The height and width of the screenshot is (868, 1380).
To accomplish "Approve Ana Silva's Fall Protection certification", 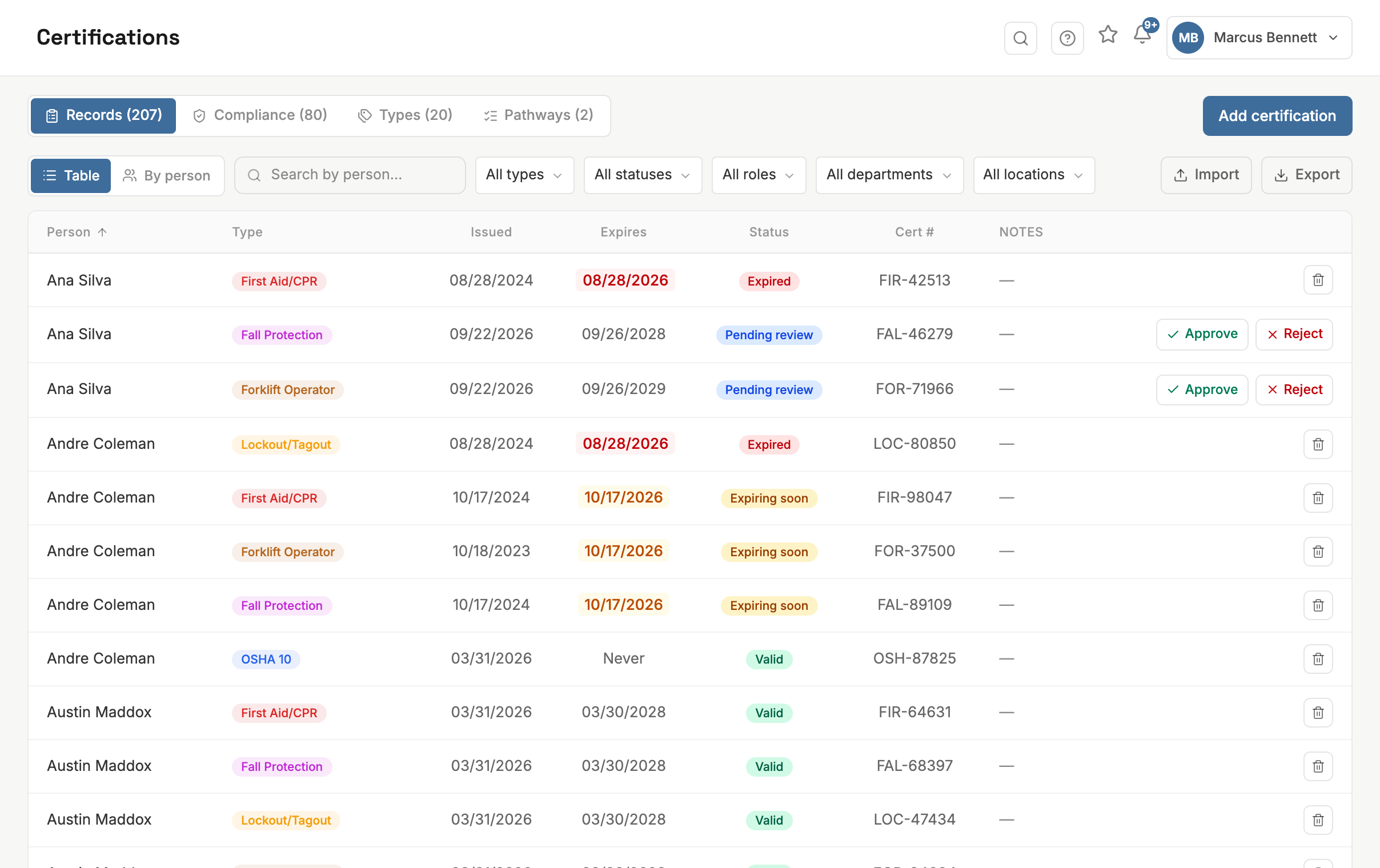I will [x=1201, y=334].
